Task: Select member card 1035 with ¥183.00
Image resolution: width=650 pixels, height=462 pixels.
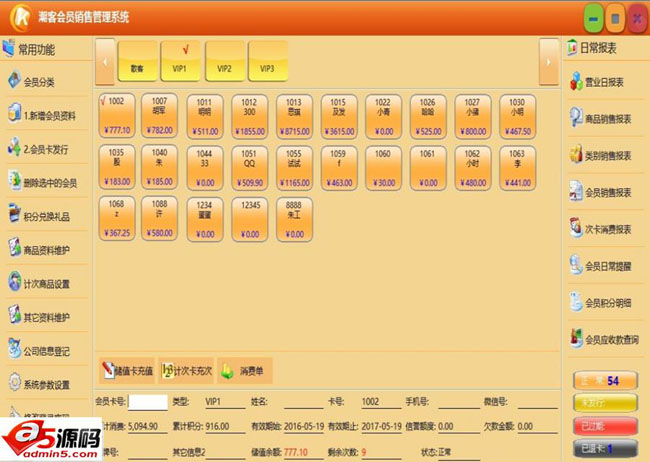Action: (117, 167)
